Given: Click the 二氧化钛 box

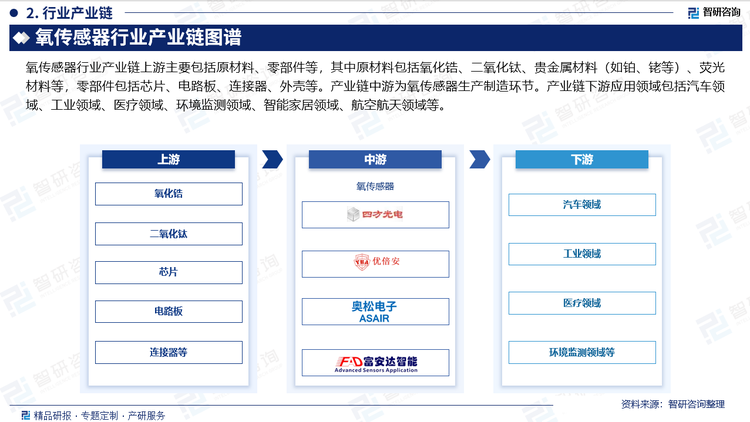Looking at the screenshot, I should point(169,233).
